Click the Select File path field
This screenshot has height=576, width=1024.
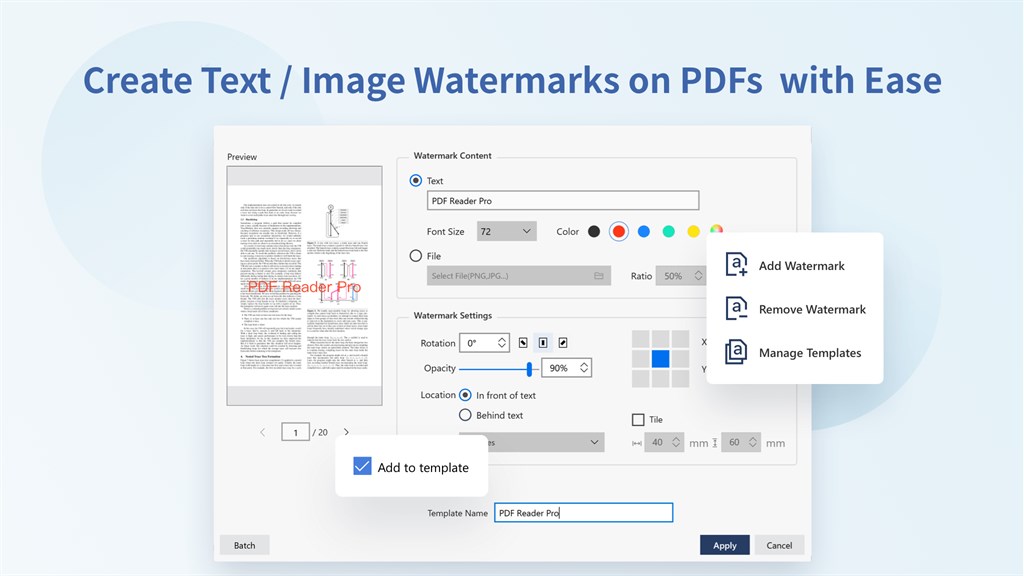pyautogui.click(x=519, y=276)
